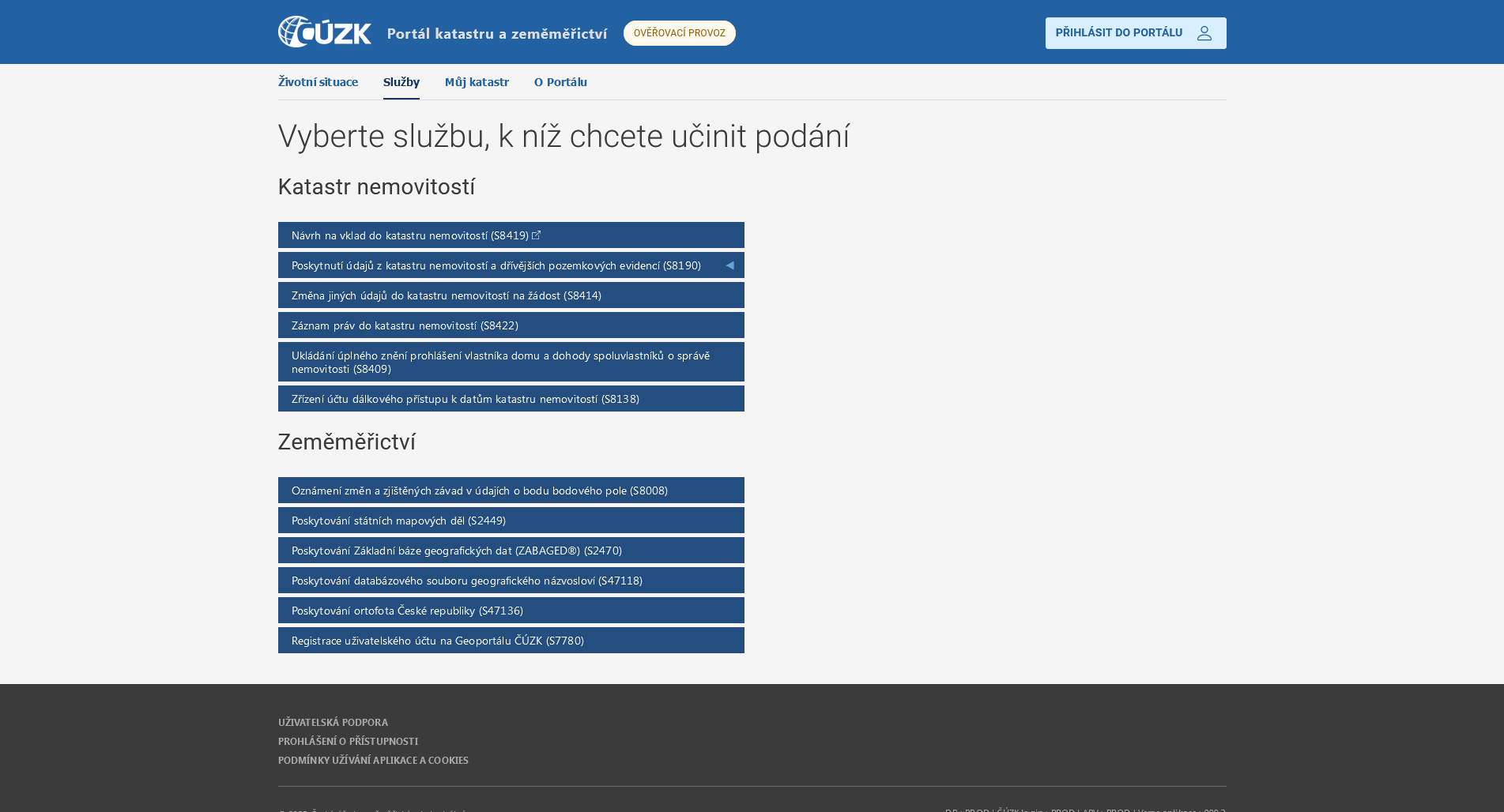Click Uživatelská podpora footer link
The height and width of the screenshot is (812, 1504).
[333, 722]
